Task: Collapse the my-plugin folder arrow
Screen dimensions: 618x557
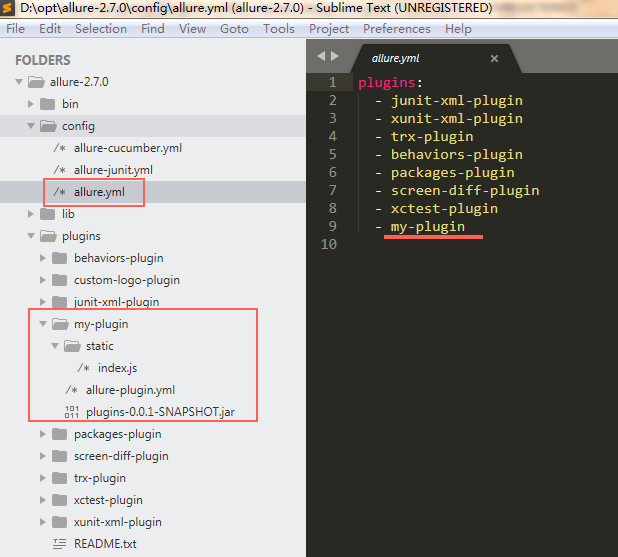Action: 43,324
